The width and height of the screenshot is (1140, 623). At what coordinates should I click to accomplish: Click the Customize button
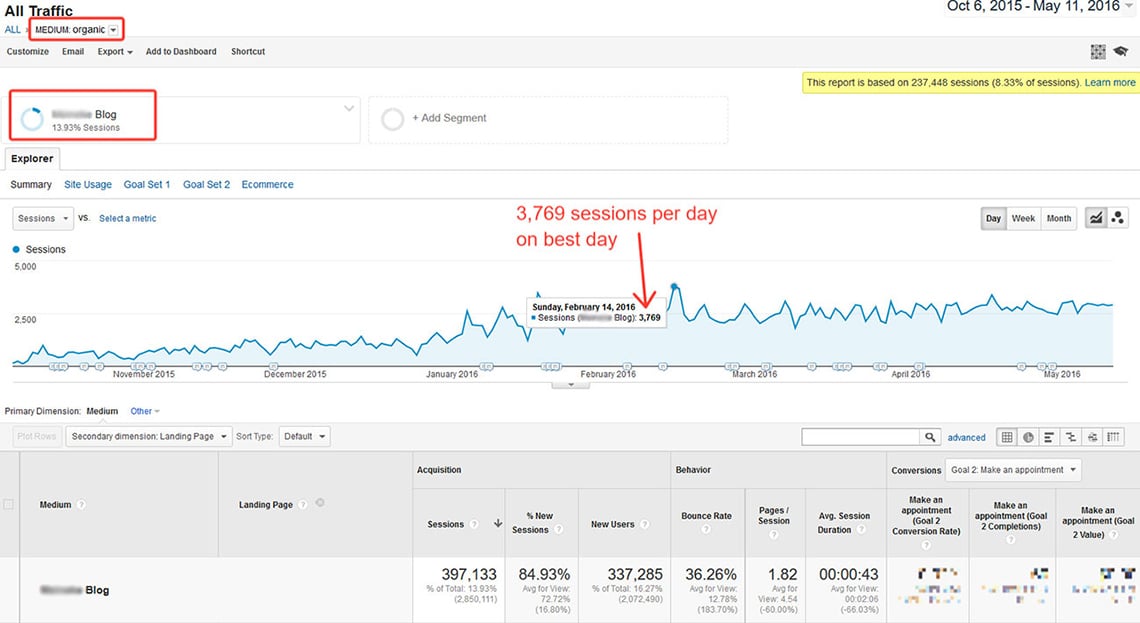pyautogui.click(x=28, y=52)
